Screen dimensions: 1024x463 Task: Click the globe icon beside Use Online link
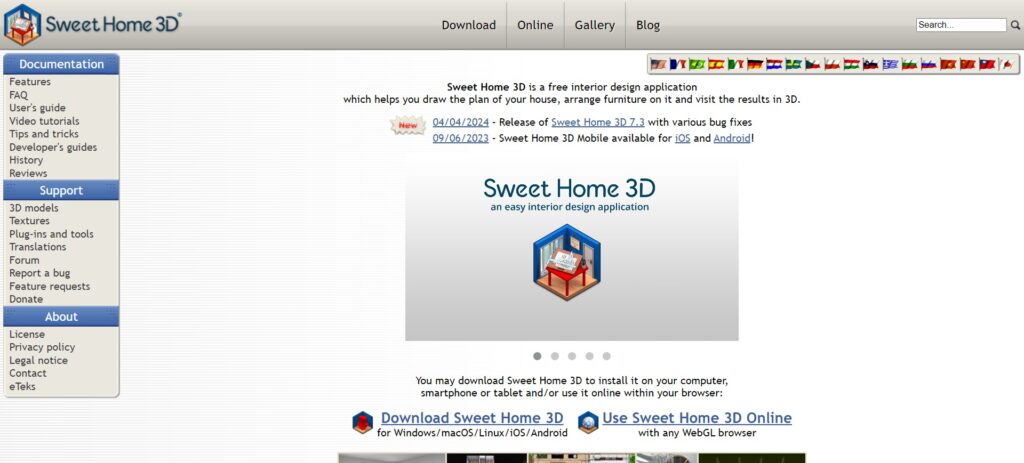588,423
